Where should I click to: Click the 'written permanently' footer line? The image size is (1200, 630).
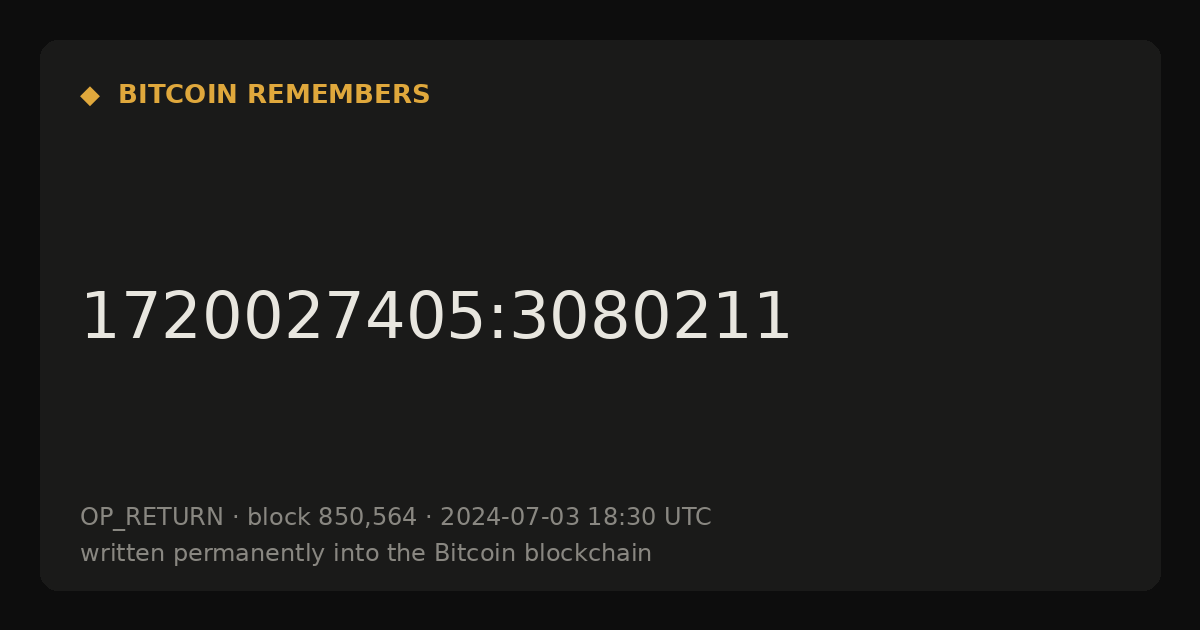(x=366, y=554)
